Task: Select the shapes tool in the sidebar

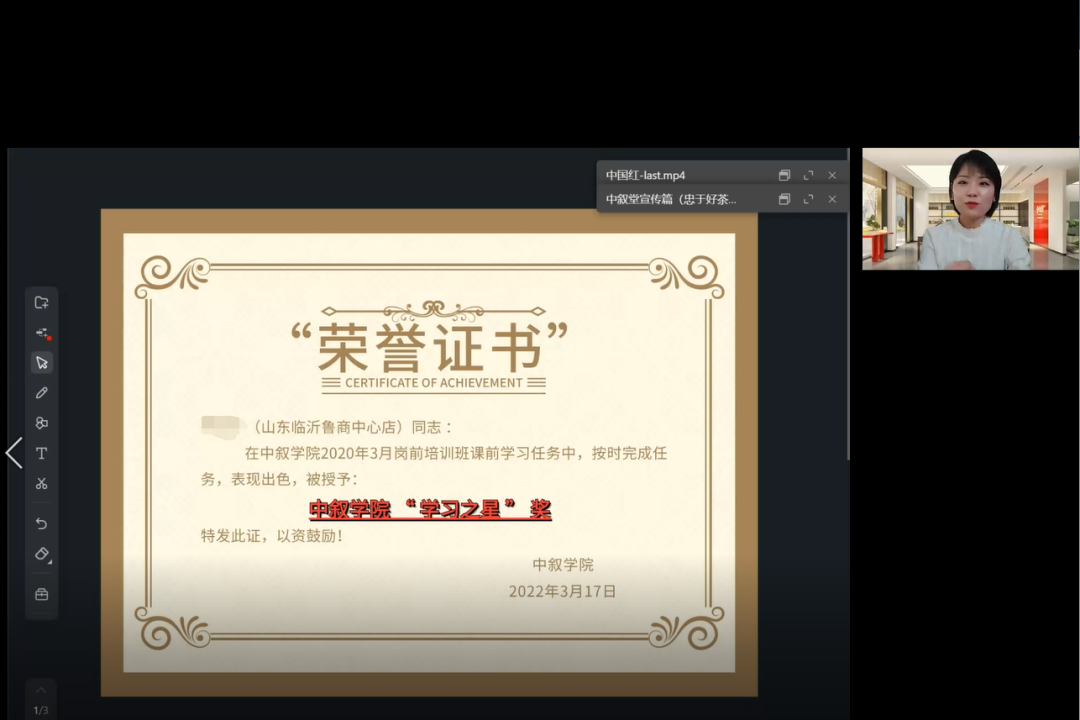Action: point(41,424)
